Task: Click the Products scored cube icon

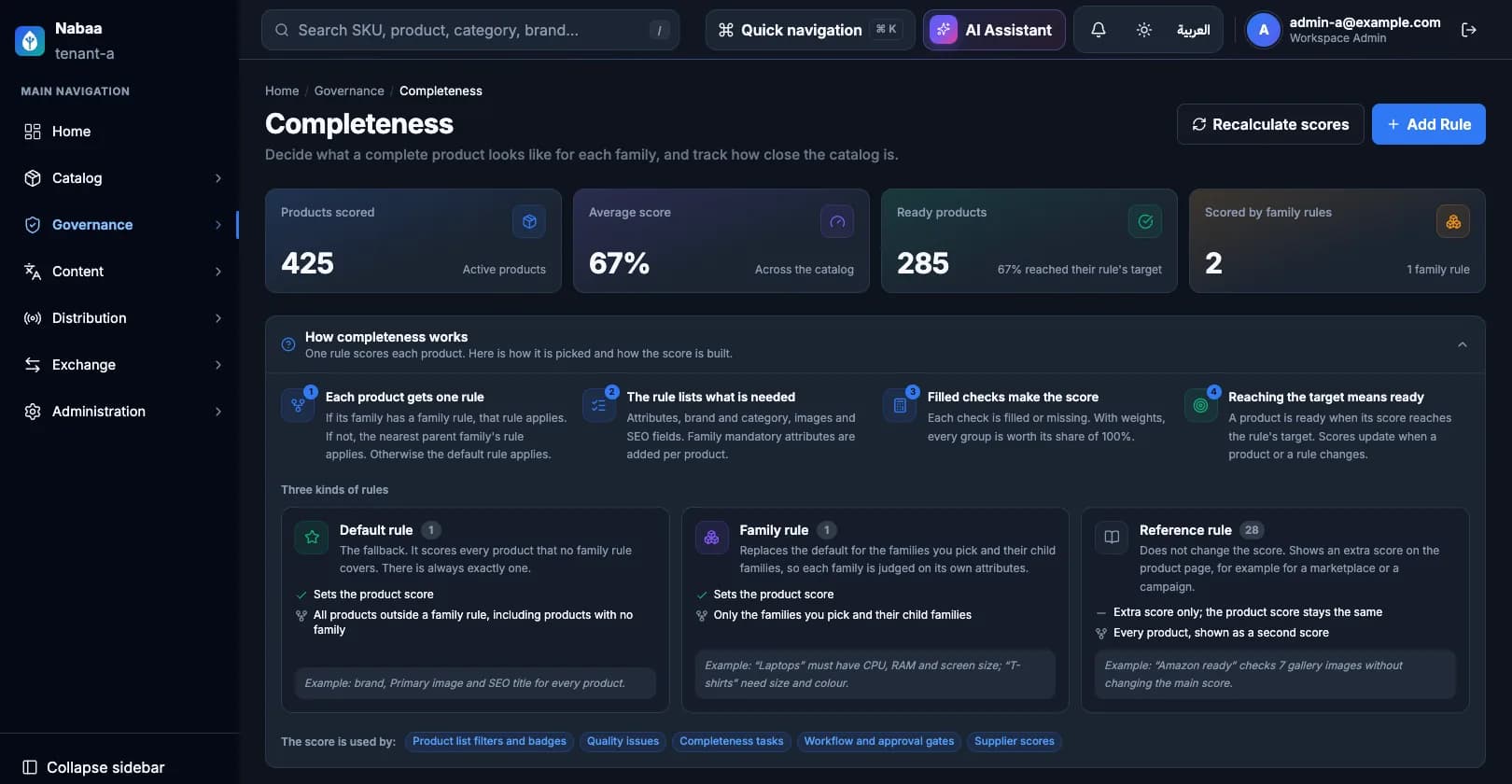Action: tap(529, 221)
